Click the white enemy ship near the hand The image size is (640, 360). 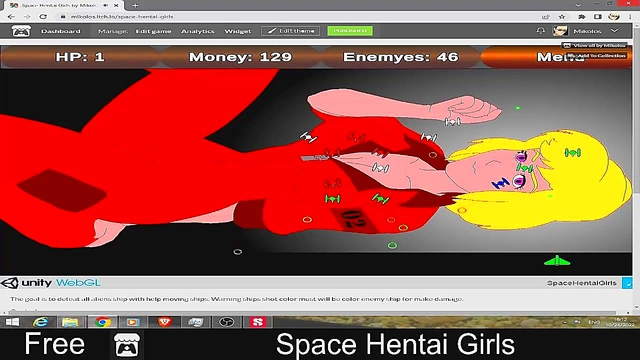coord(453,122)
